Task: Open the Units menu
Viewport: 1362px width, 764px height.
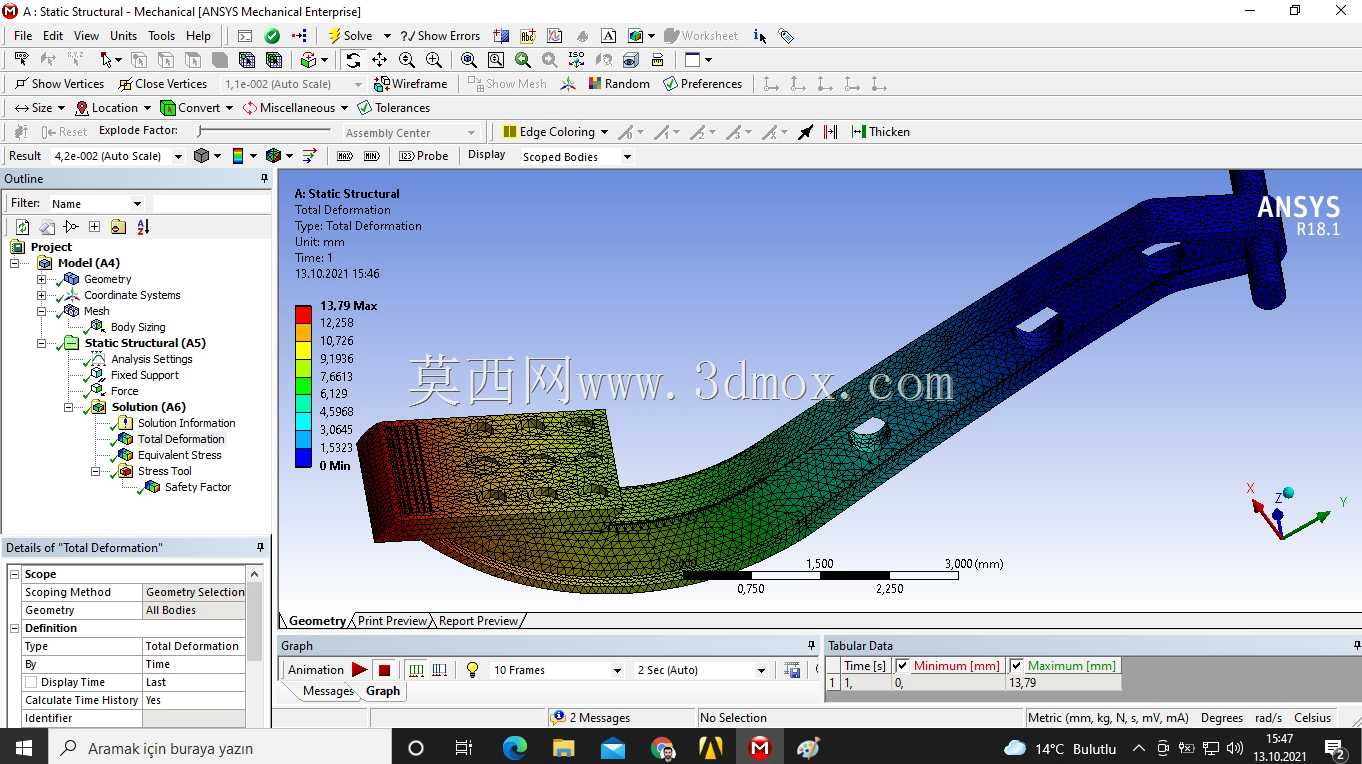Action: pyautogui.click(x=124, y=36)
